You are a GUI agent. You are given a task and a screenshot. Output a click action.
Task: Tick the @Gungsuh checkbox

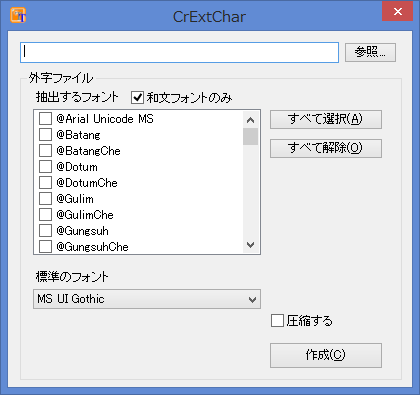click(x=46, y=230)
